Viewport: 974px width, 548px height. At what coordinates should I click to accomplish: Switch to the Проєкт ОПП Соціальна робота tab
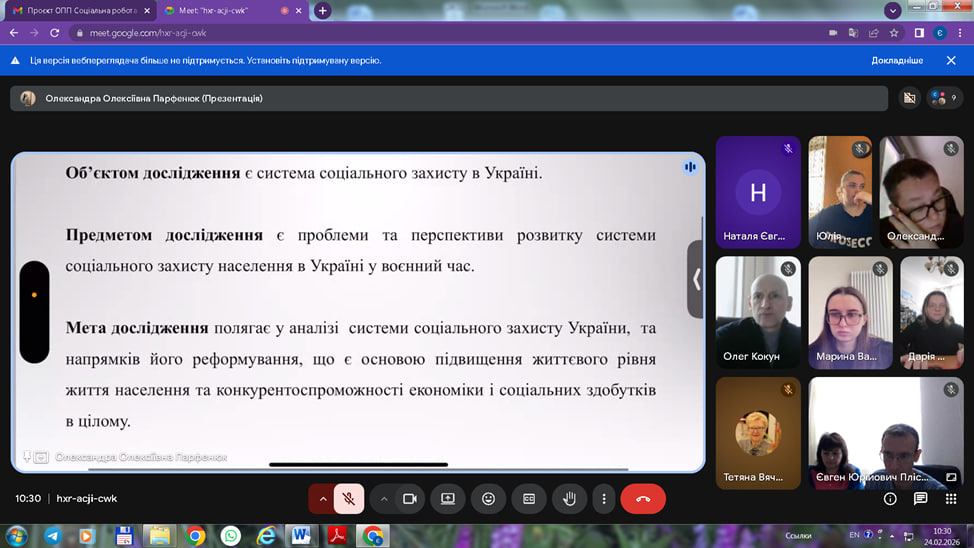(75, 10)
